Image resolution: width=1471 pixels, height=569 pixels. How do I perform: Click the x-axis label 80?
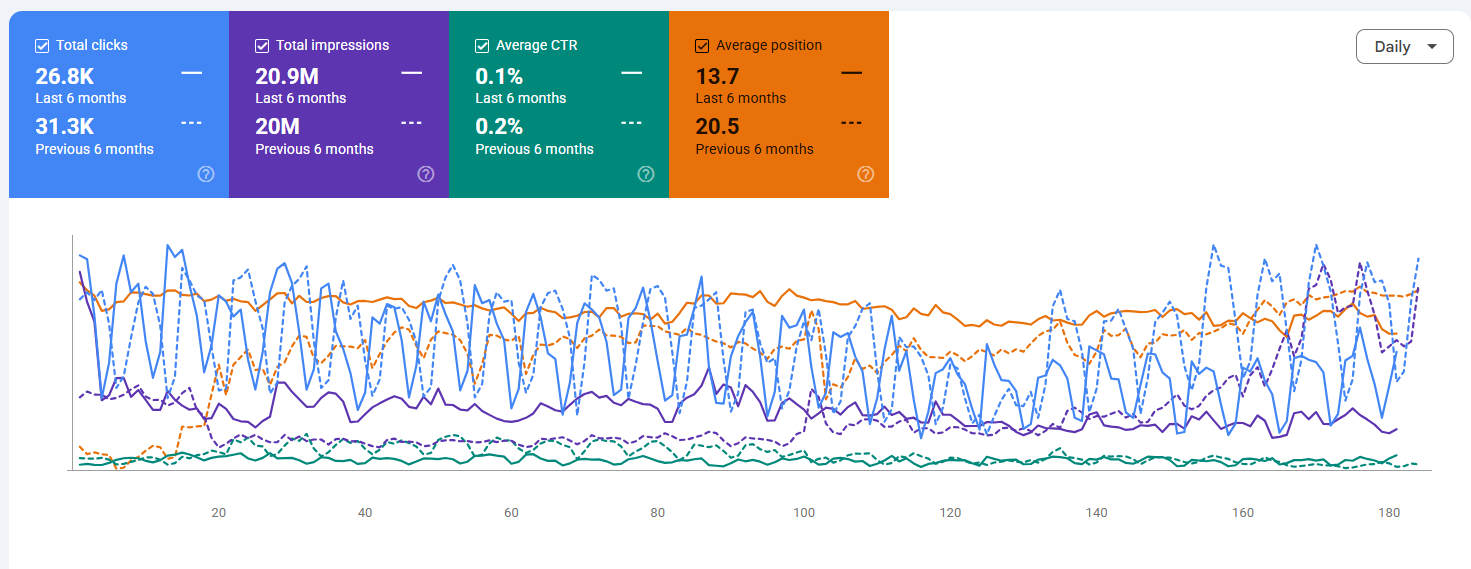657,513
